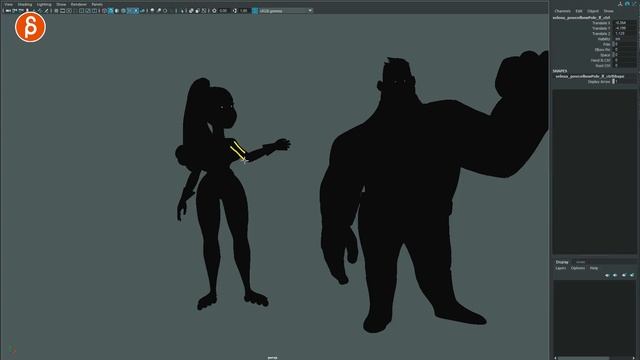Viewport: 640px width, 360px height.
Task: Select the Space attribute label
Action: (x=605, y=55)
